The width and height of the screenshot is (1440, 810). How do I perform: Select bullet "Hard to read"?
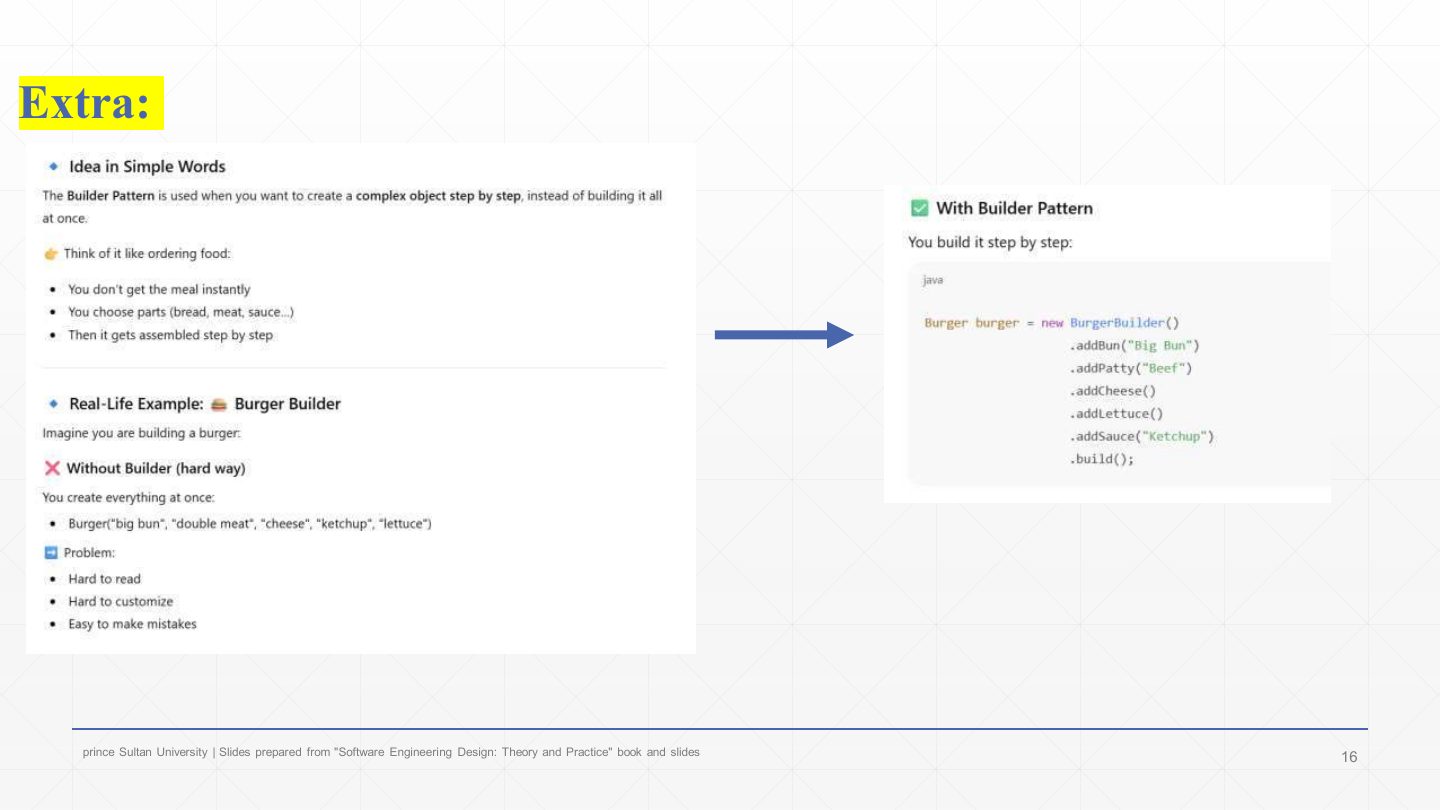pos(105,579)
